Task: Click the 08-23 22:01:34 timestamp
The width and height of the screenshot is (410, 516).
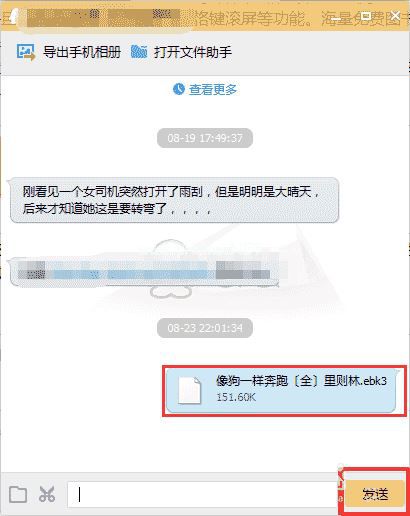Action: pyautogui.click(x=205, y=328)
